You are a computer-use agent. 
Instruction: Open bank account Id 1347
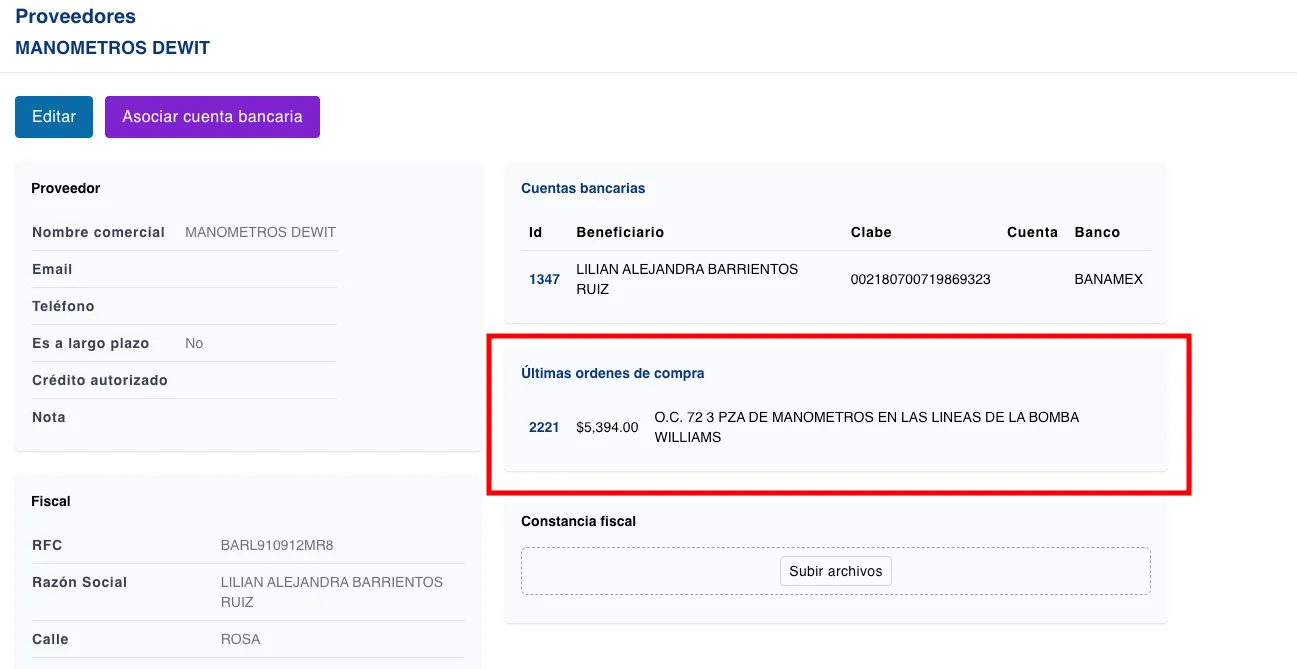544,280
